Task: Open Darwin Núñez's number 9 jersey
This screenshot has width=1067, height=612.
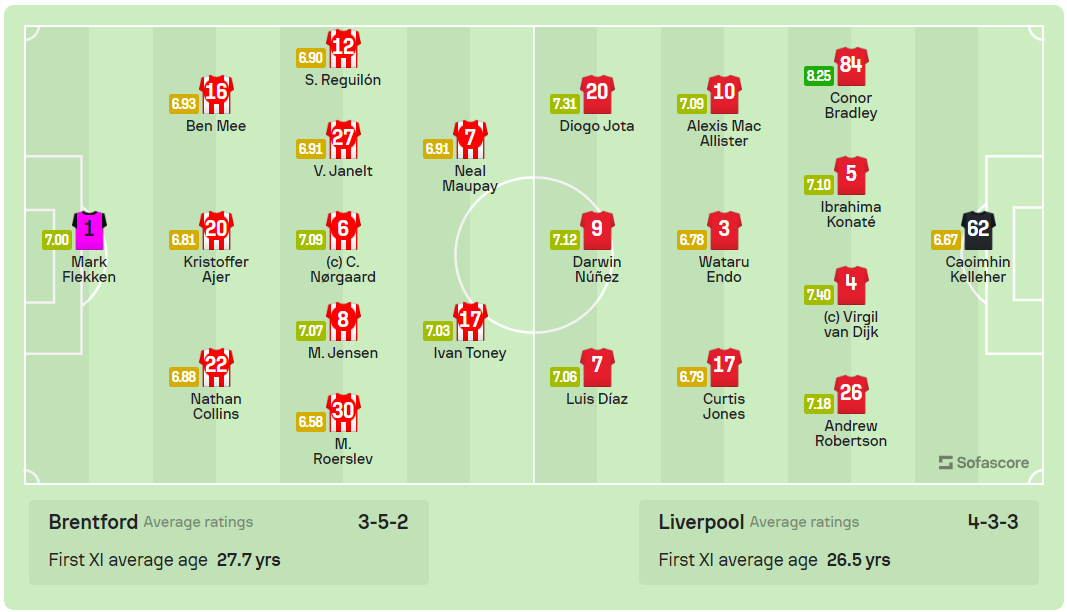Action: pyautogui.click(x=597, y=231)
